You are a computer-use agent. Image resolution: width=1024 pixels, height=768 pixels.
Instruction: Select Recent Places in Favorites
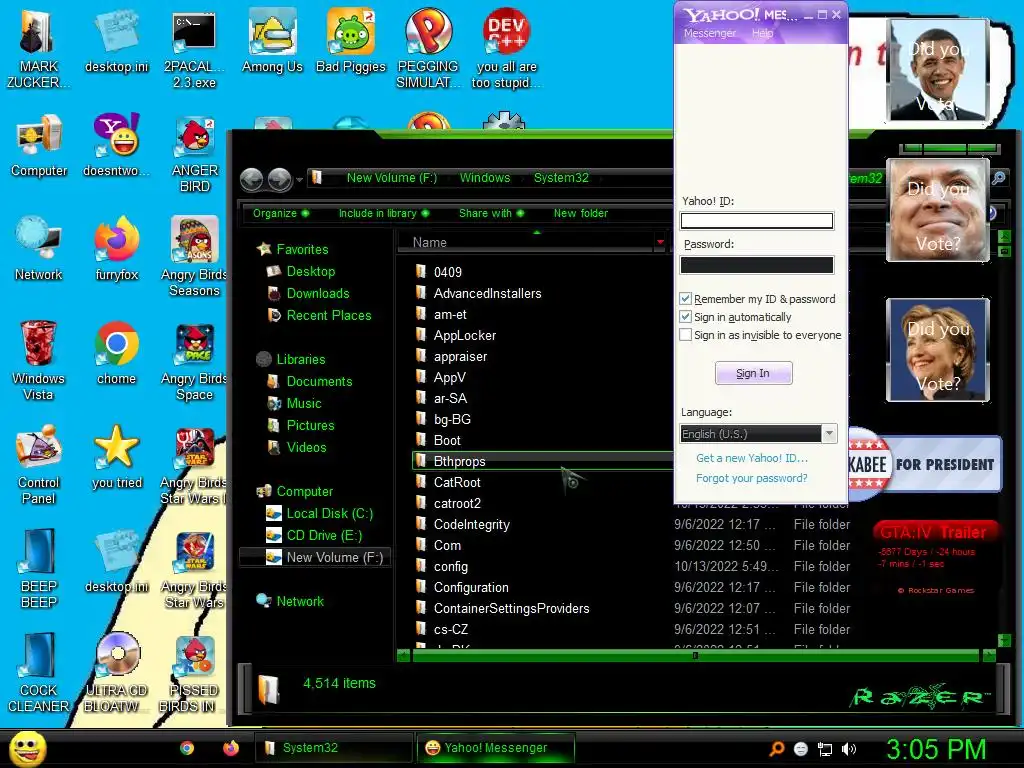pyautogui.click(x=328, y=315)
